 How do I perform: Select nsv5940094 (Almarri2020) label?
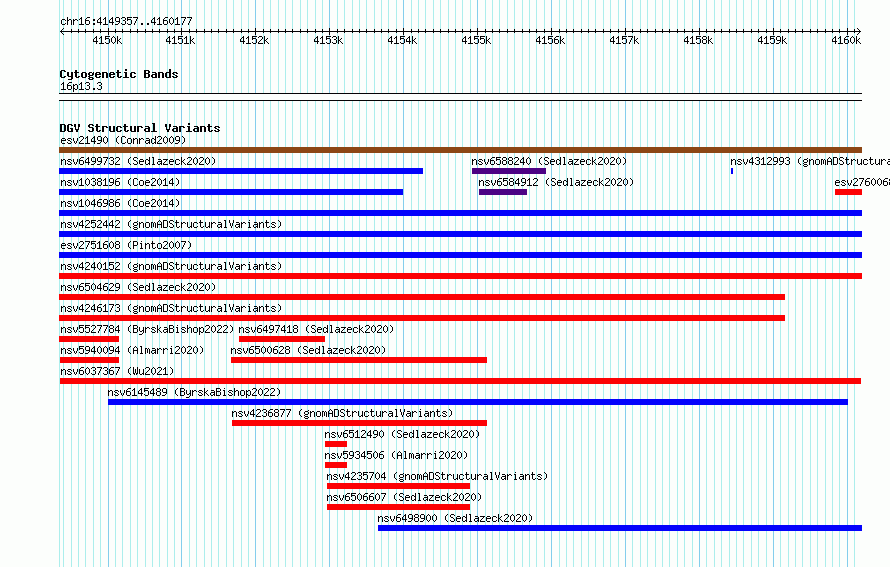point(132,350)
